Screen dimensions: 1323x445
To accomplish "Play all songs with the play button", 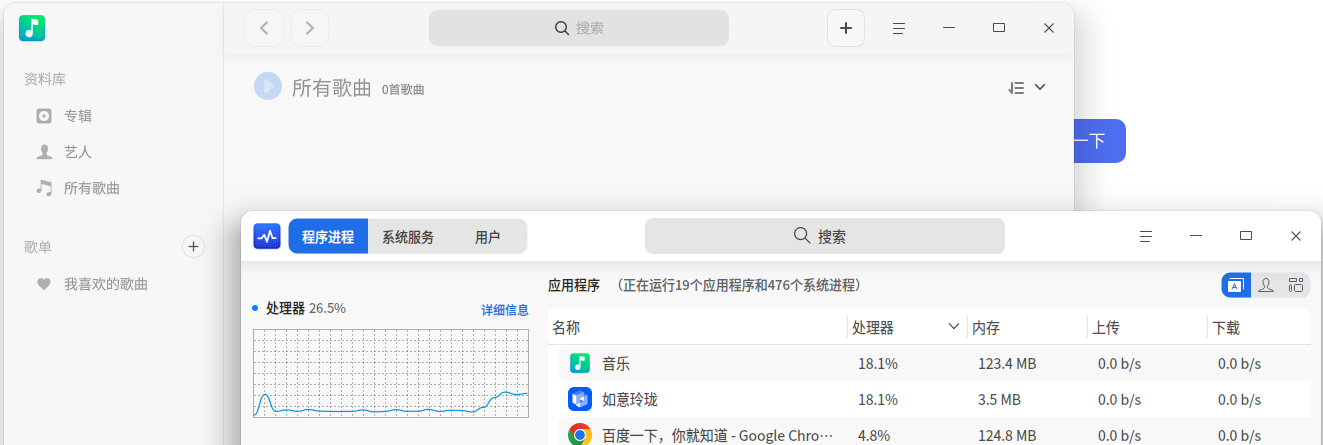I will click(x=268, y=86).
